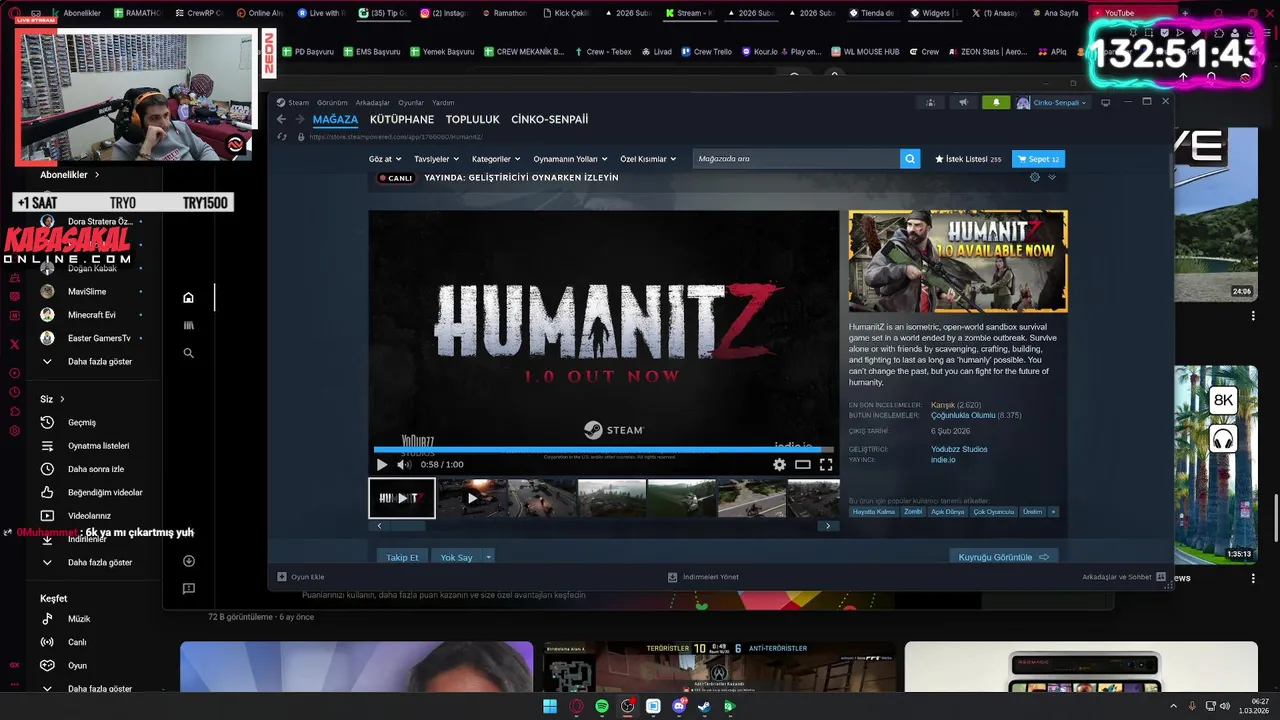
Task: Expand the Özel Kısımlar dropdown
Action: tap(648, 159)
